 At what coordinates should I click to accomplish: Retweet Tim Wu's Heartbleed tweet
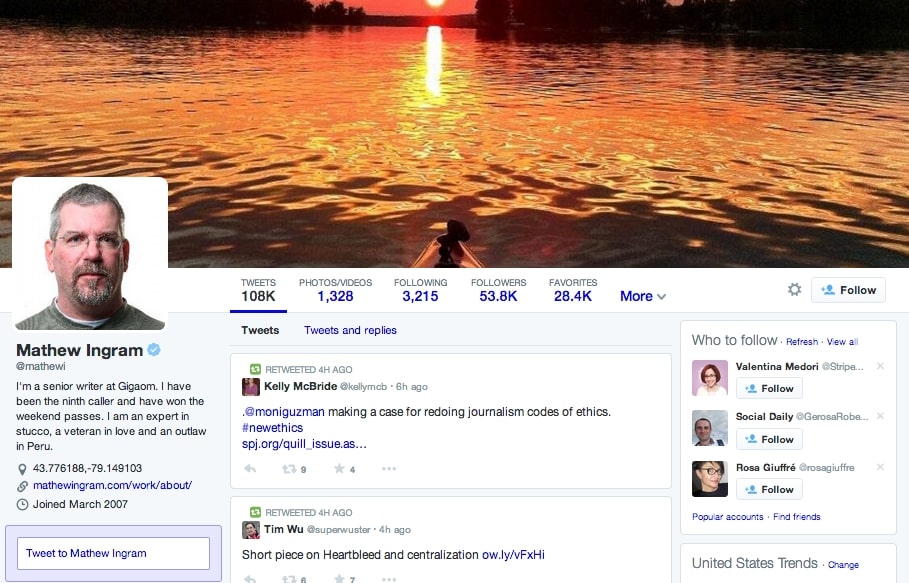point(289,576)
